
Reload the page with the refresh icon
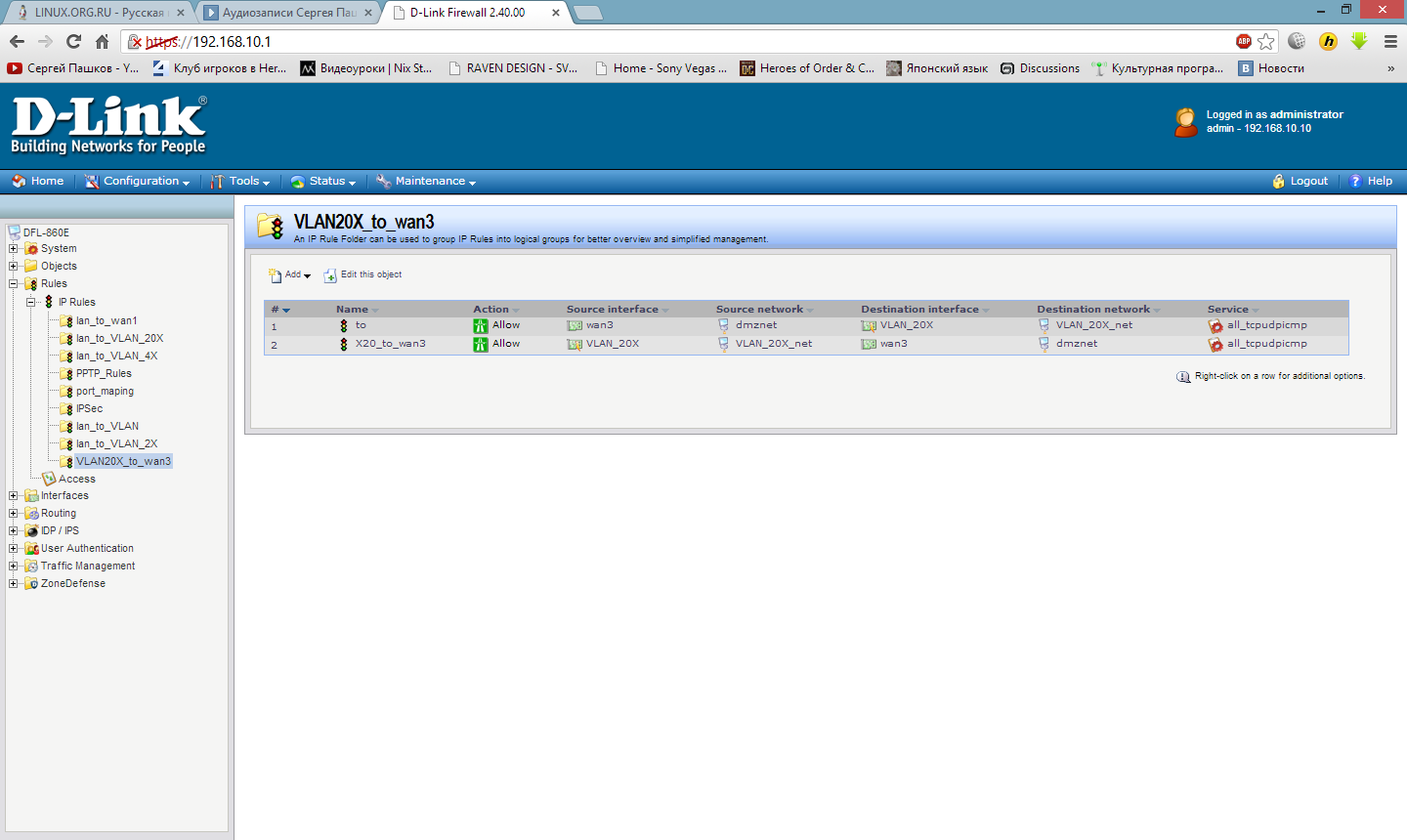point(73,41)
